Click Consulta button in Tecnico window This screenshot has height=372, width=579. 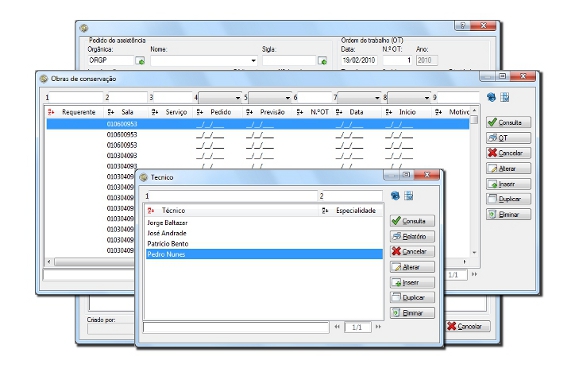(x=412, y=221)
